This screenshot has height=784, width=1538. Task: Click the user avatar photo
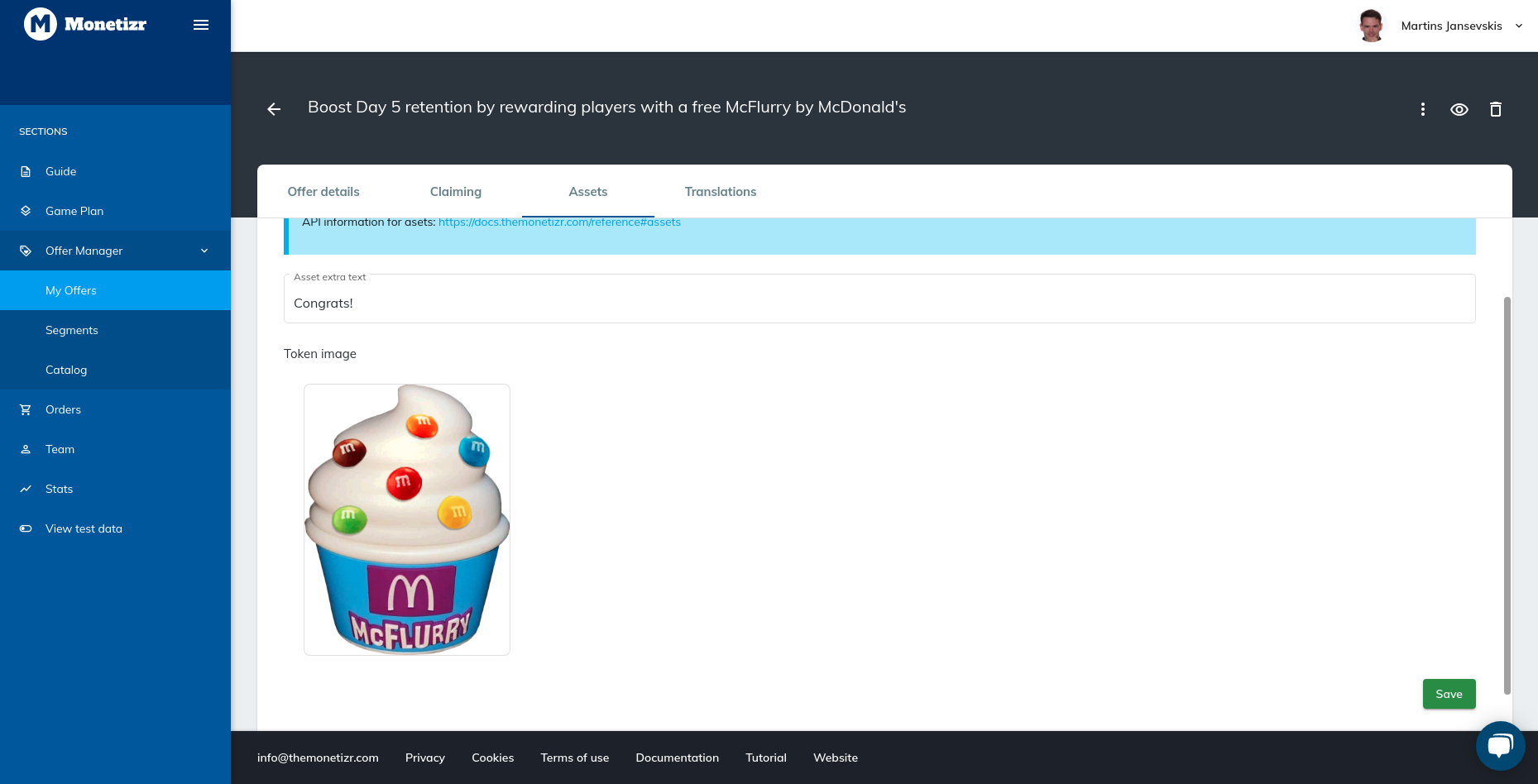[1371, 26]
